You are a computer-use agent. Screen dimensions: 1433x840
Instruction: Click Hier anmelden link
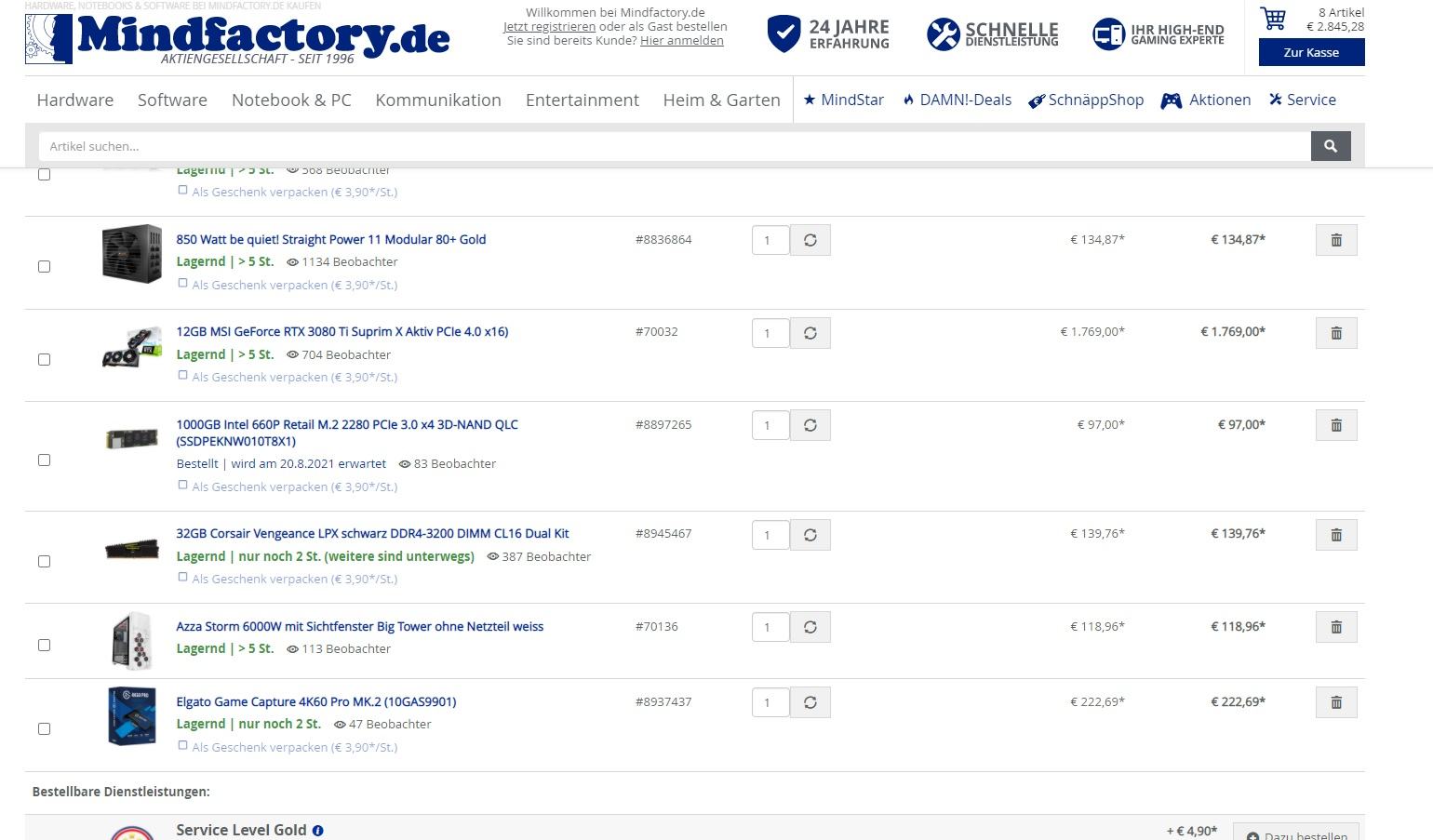coord(682,40)
